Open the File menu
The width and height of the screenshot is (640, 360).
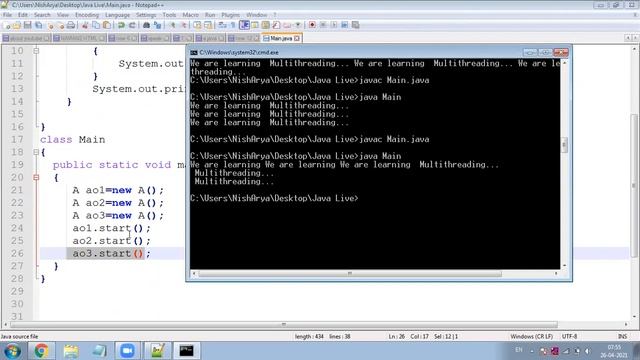coord(7,15)
